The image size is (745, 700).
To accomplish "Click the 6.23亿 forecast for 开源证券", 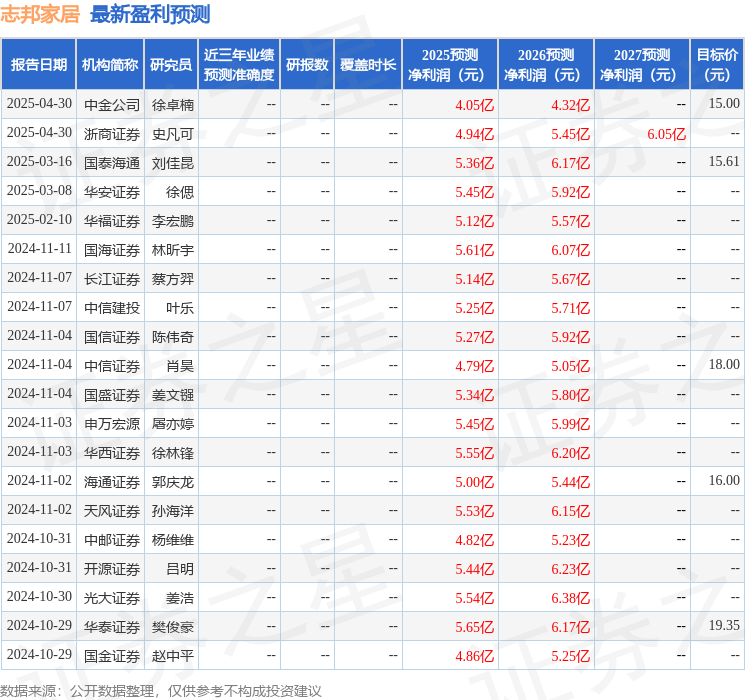I will (570, 569).
